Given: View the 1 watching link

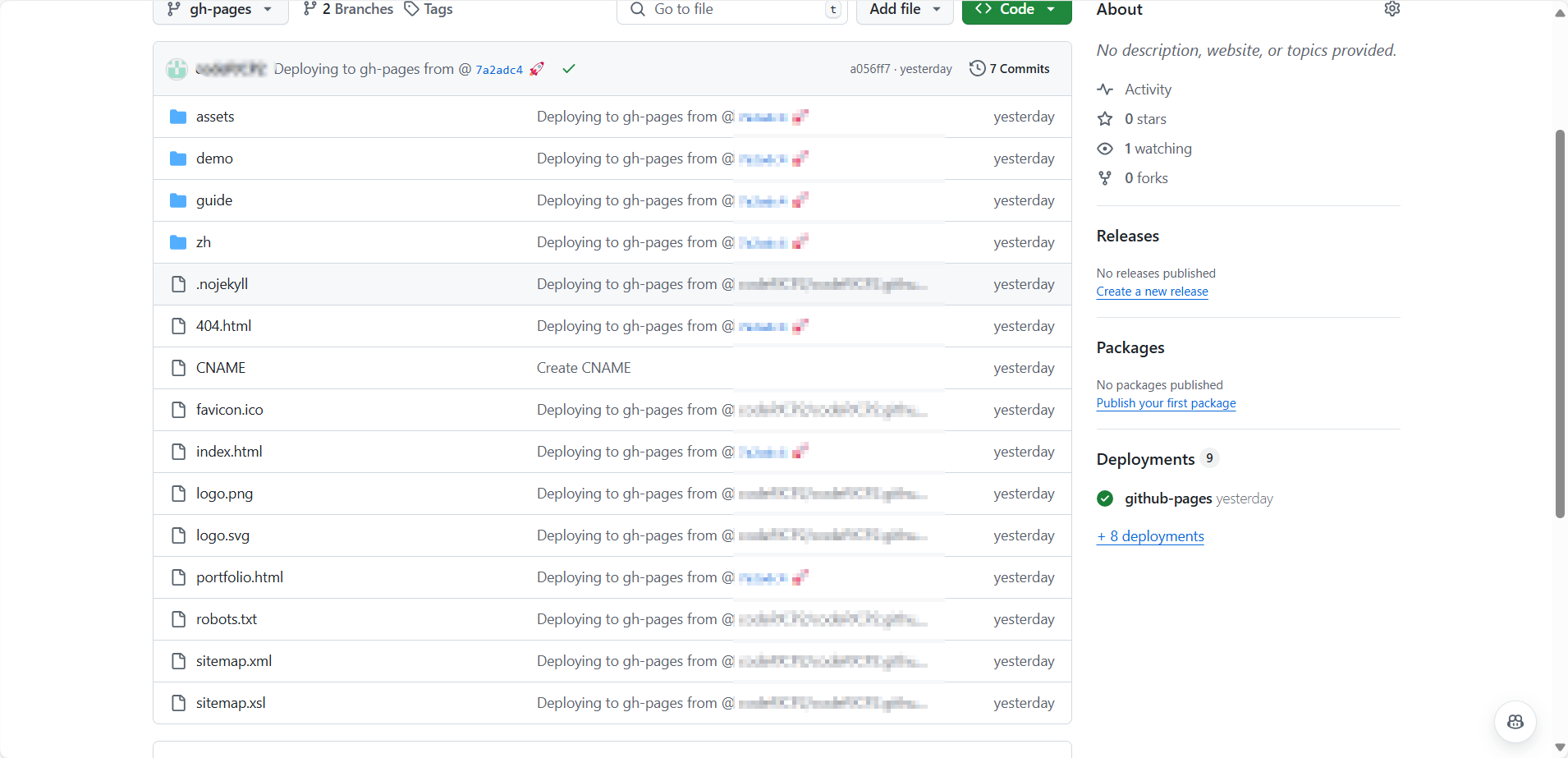Looking at the screenshot, I should pos(1158,149).
